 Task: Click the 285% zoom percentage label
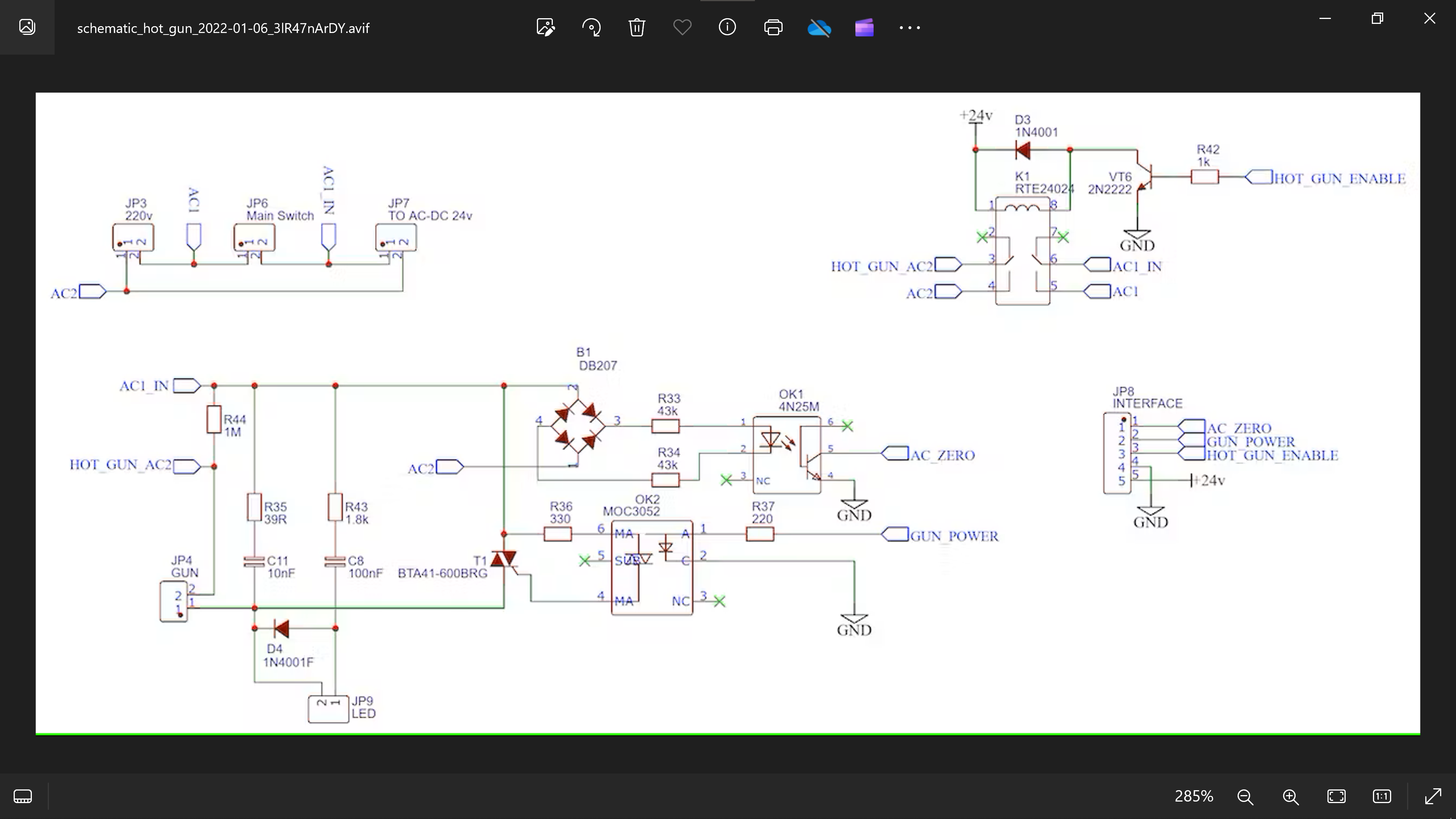click(1193, 796)
